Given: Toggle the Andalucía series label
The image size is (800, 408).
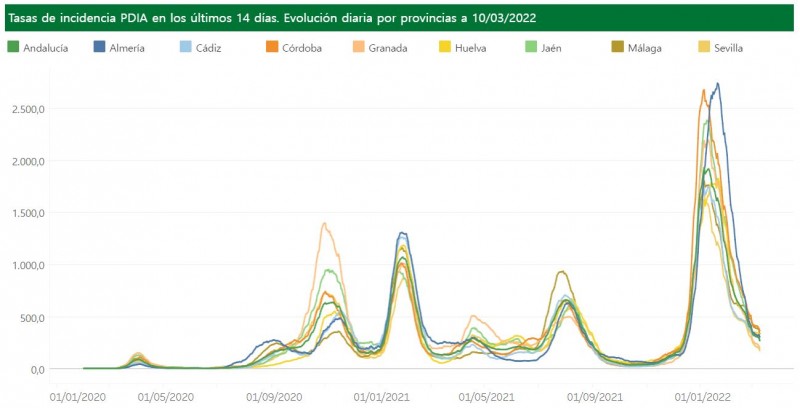Looking at the screenshot, I should point(45,48).
